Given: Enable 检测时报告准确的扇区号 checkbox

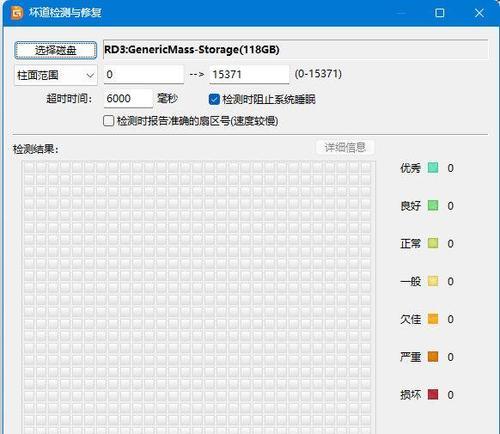Looking at the screenshot, I should pyautogui.click(x=109, y=121).
